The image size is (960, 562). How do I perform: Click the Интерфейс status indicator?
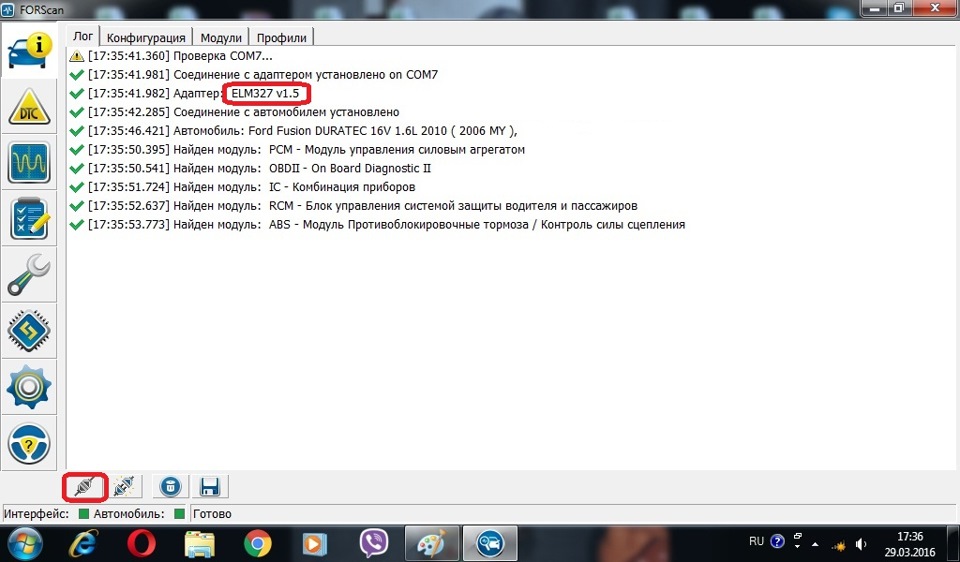point(84,514)
